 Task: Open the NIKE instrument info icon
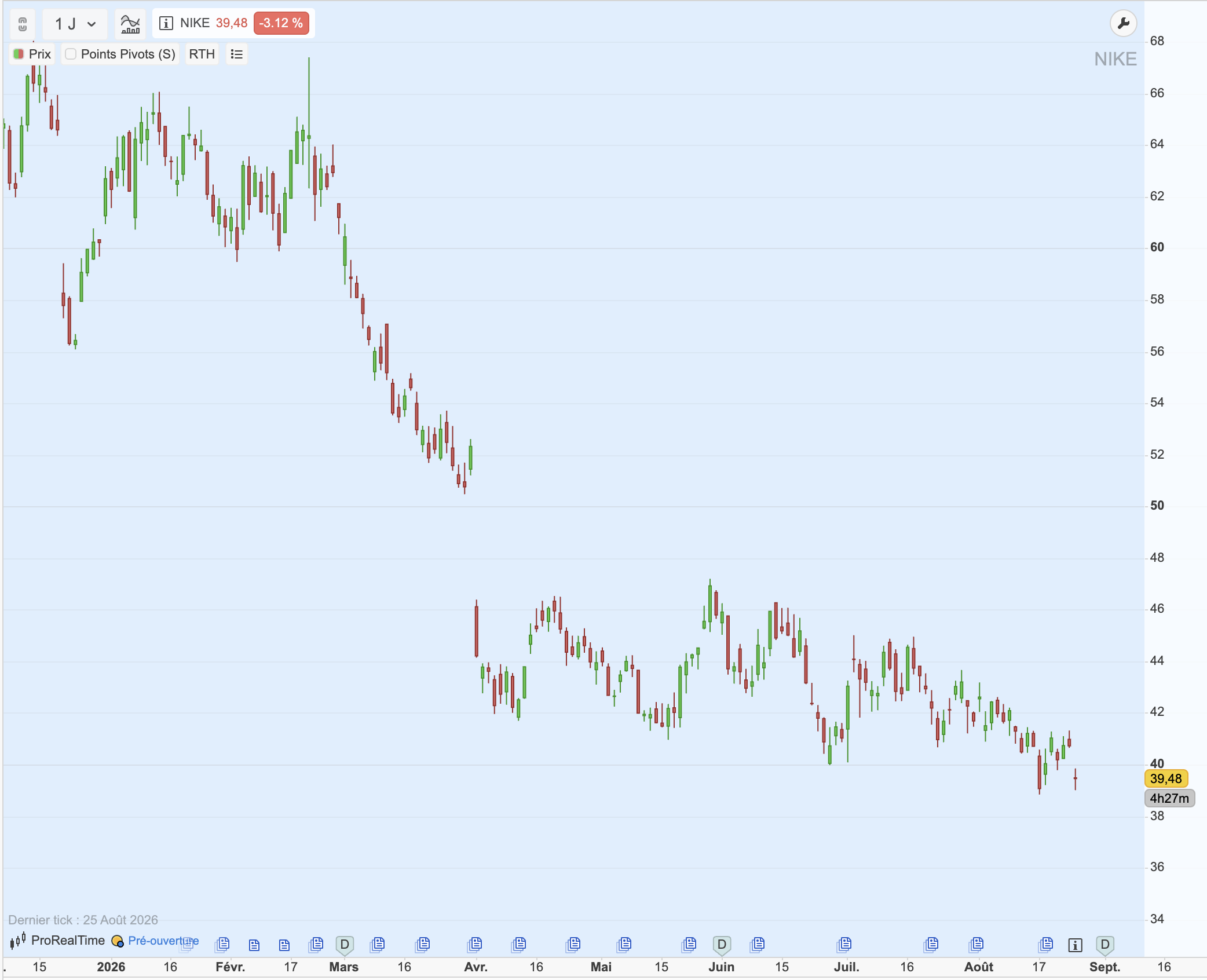(166, 23)
